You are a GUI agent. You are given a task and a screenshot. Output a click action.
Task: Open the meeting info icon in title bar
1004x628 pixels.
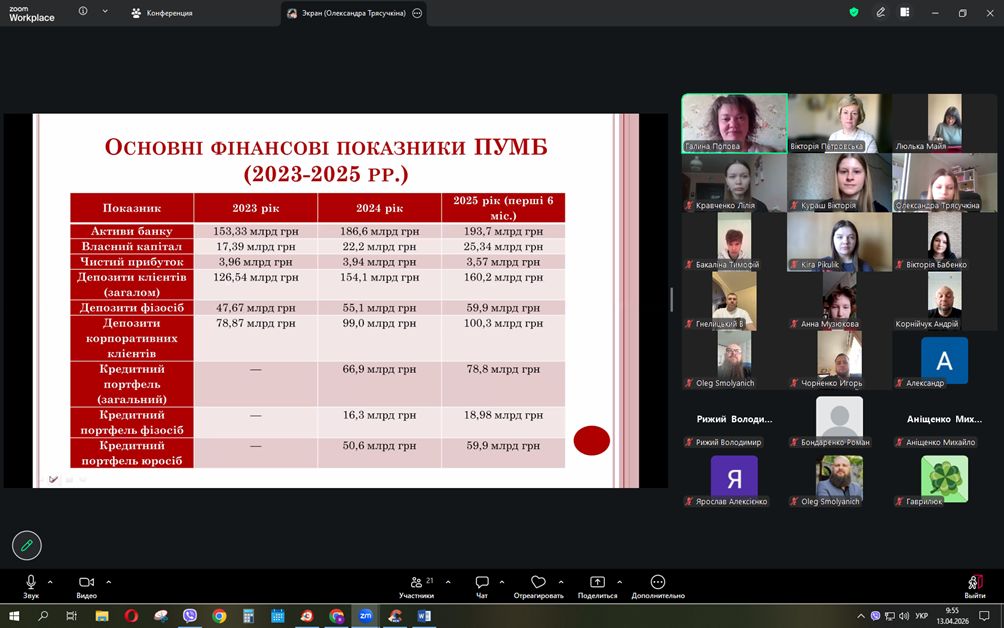click(x=82, y=12)
